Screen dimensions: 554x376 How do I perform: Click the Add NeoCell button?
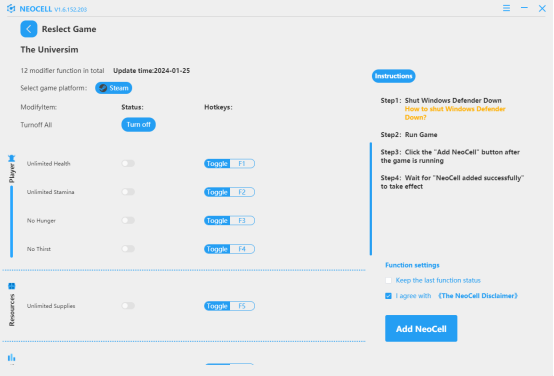click(x=421, y=329)
